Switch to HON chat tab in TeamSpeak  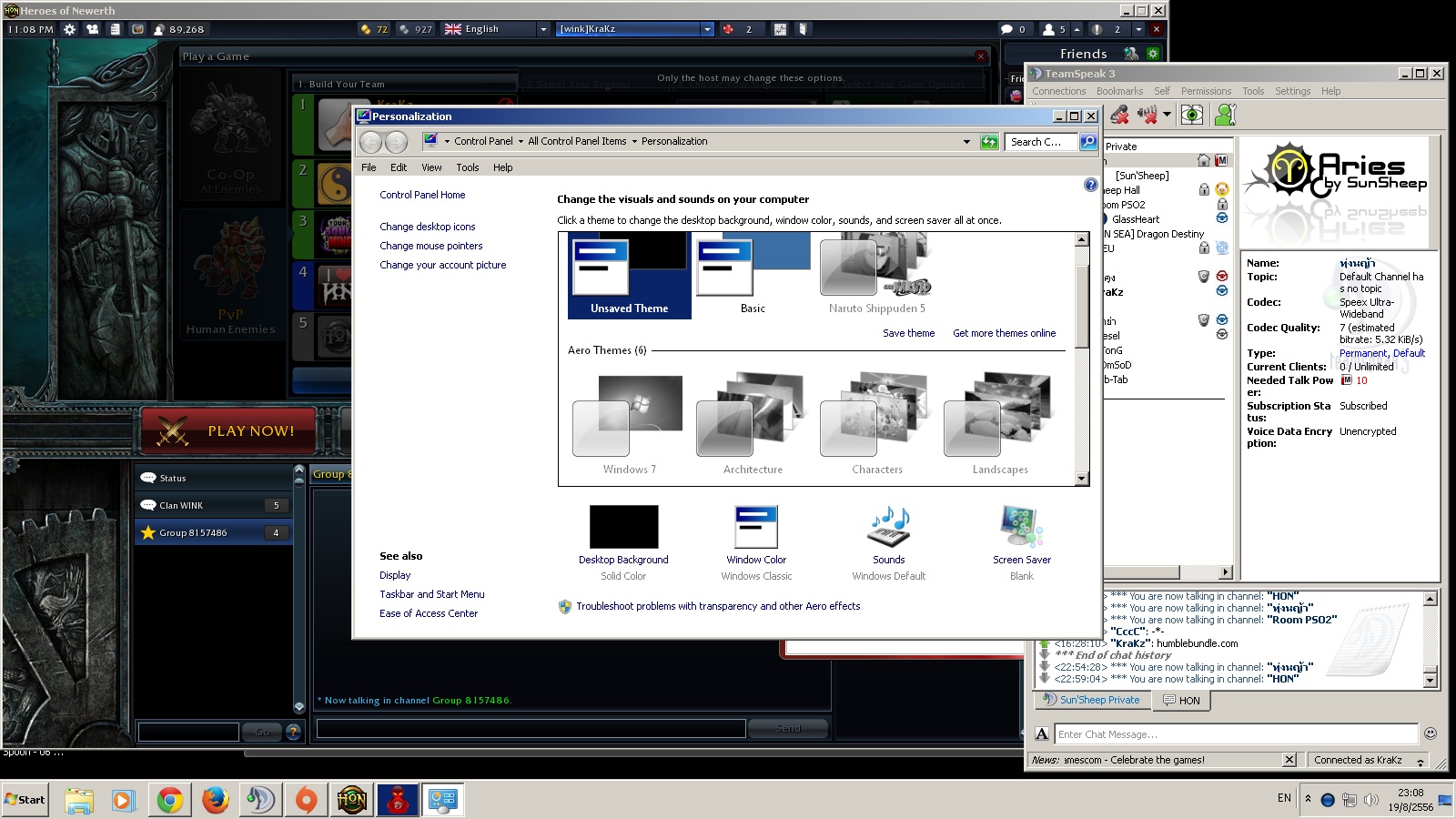pyautogui.click(x=1182, y=701)
